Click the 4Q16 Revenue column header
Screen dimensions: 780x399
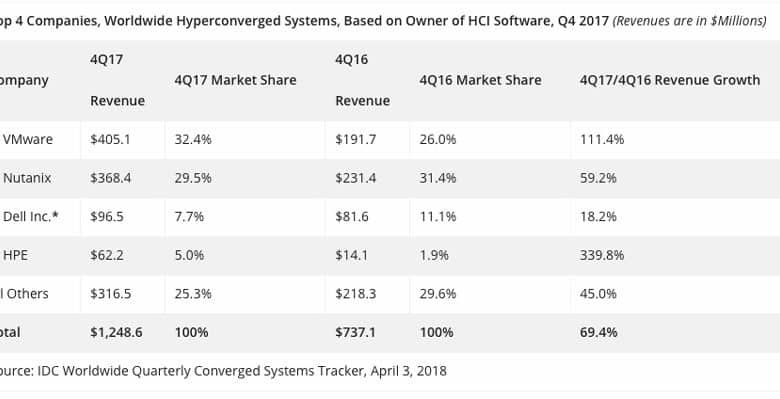point(362,80)
